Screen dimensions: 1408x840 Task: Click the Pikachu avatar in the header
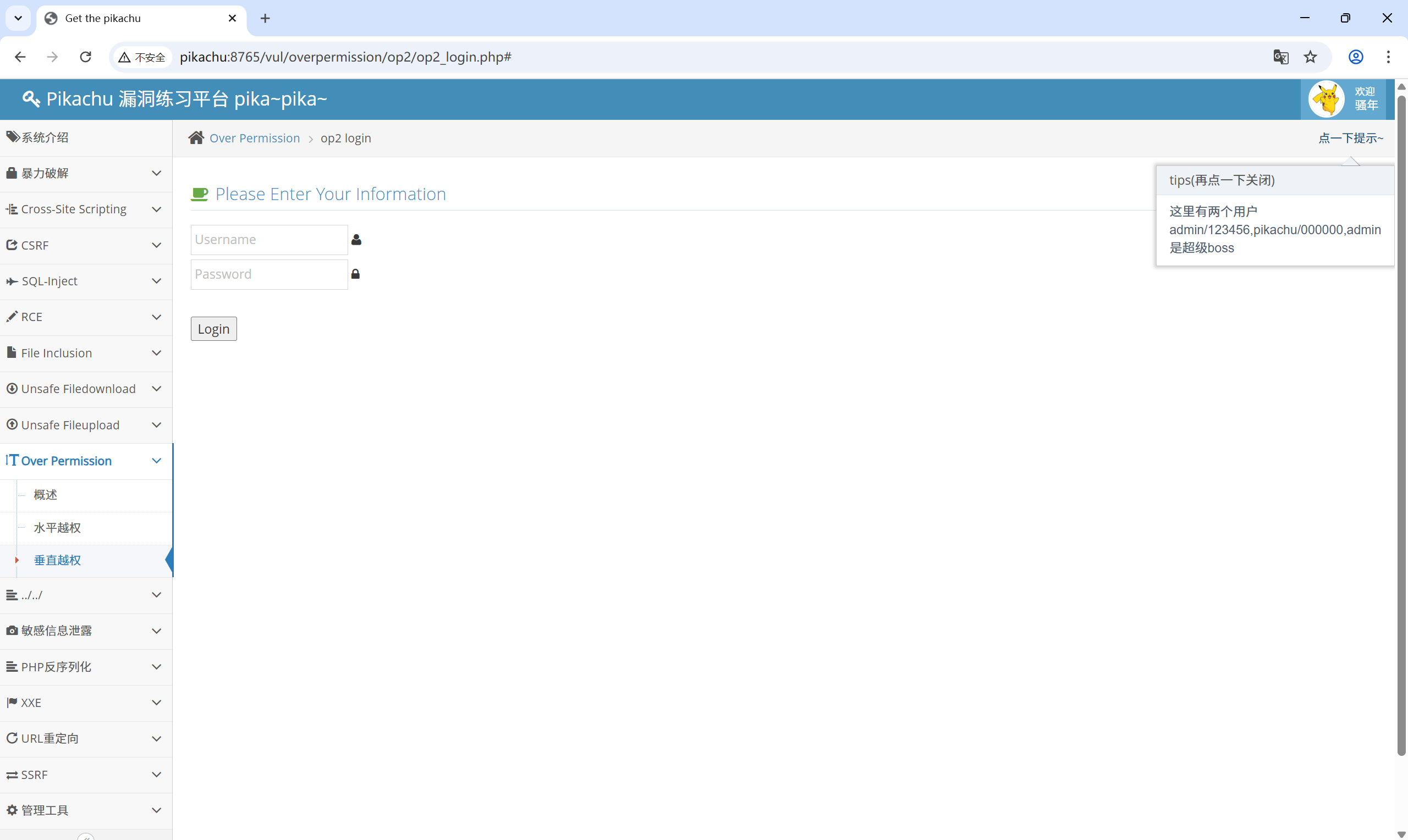tap(1326, 99)
